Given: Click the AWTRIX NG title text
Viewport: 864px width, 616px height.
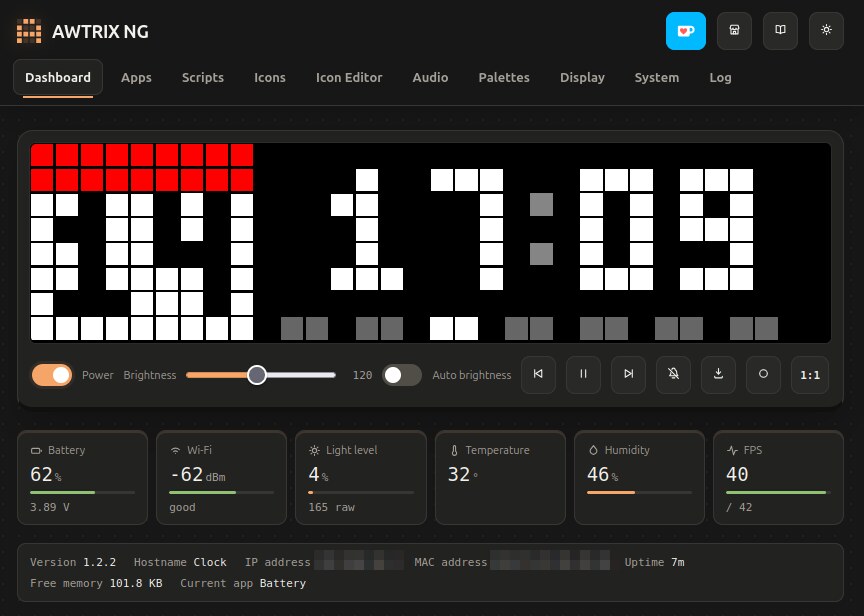Looking at the screenshot, I should pyautogui.click(x=100, y=31).
